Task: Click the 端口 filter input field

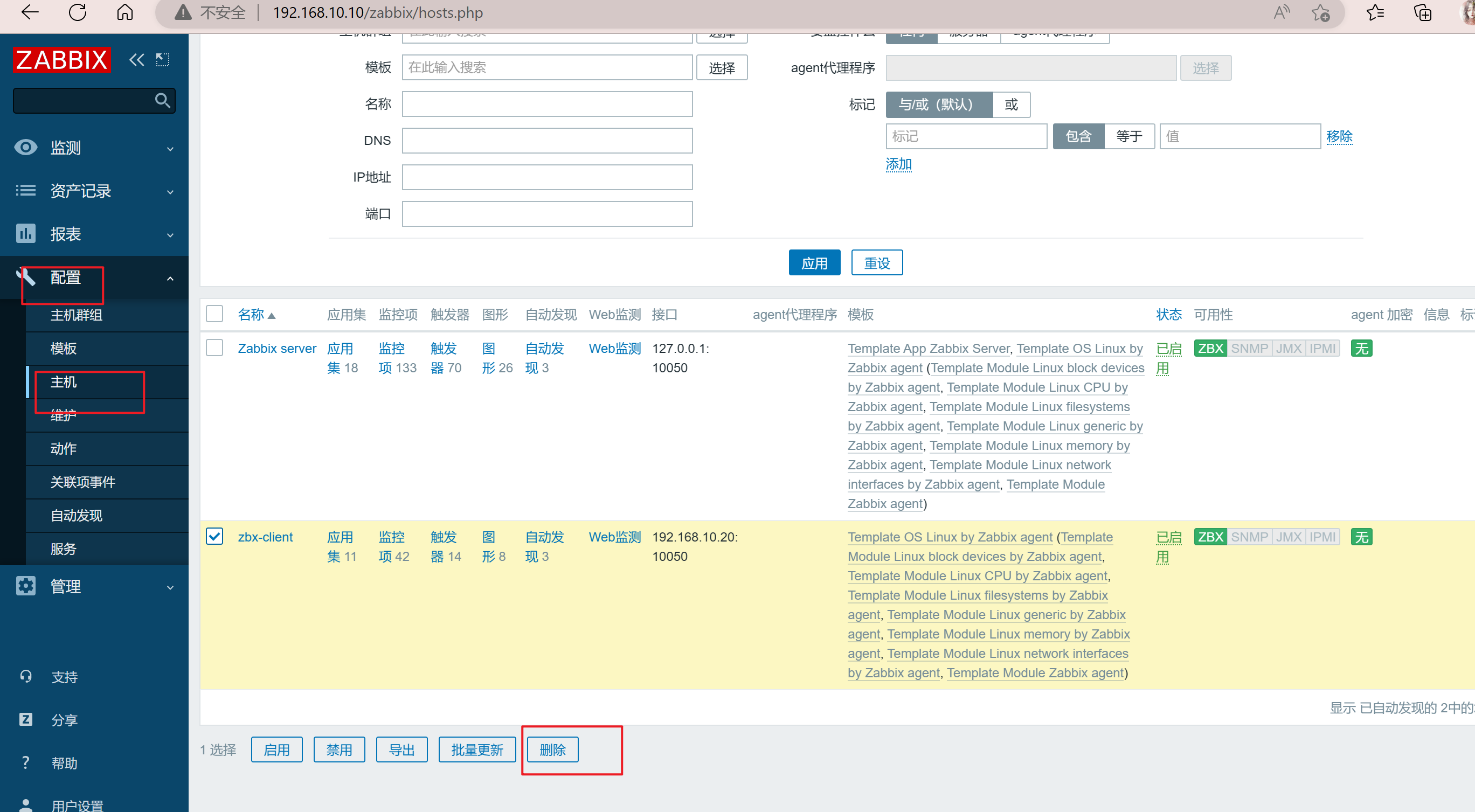Action: (547, 214)
